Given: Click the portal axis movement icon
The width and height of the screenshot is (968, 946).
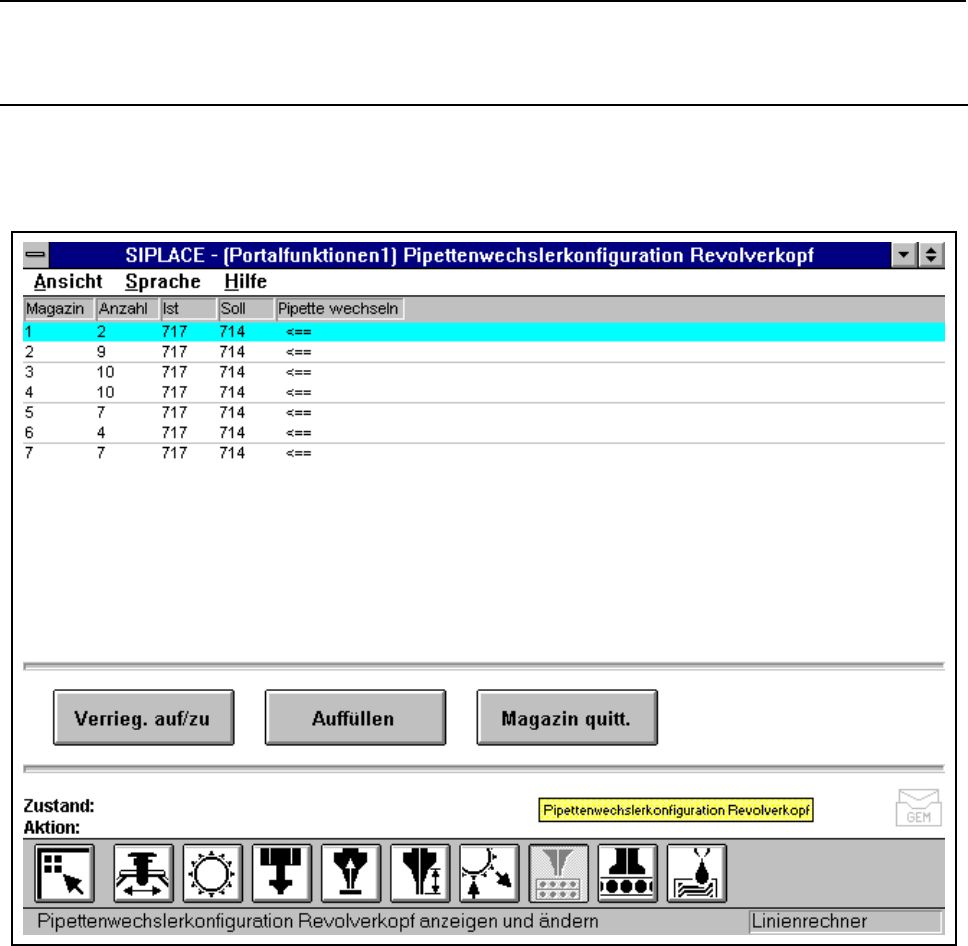Looking at the screenshot, I should 143,871.
